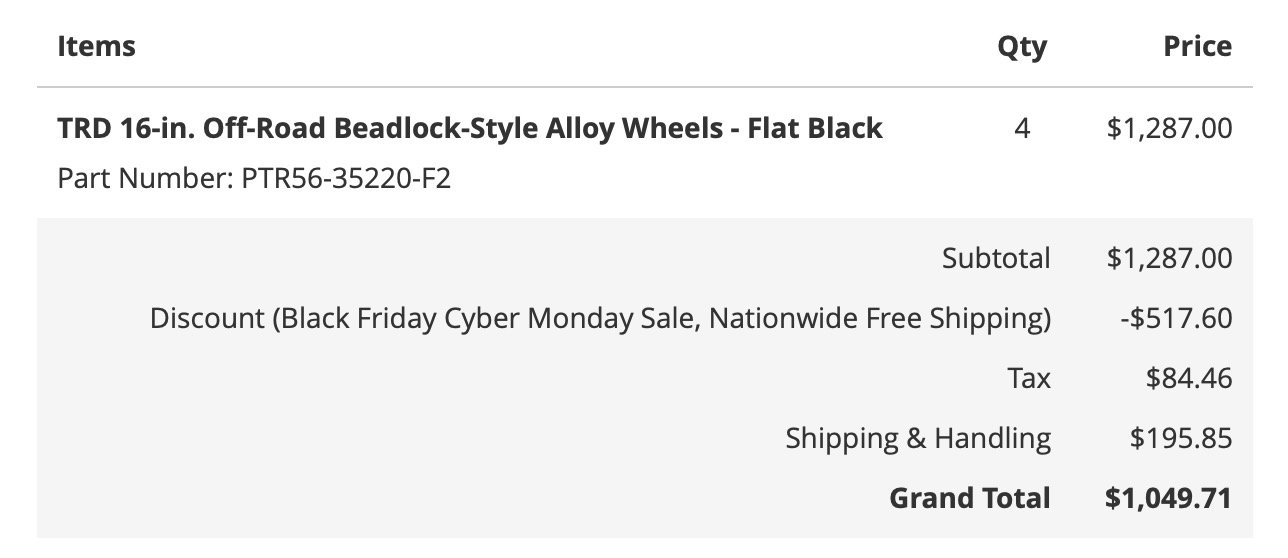Click the Price column header

pyautogui.click(x=1198, y=46)
